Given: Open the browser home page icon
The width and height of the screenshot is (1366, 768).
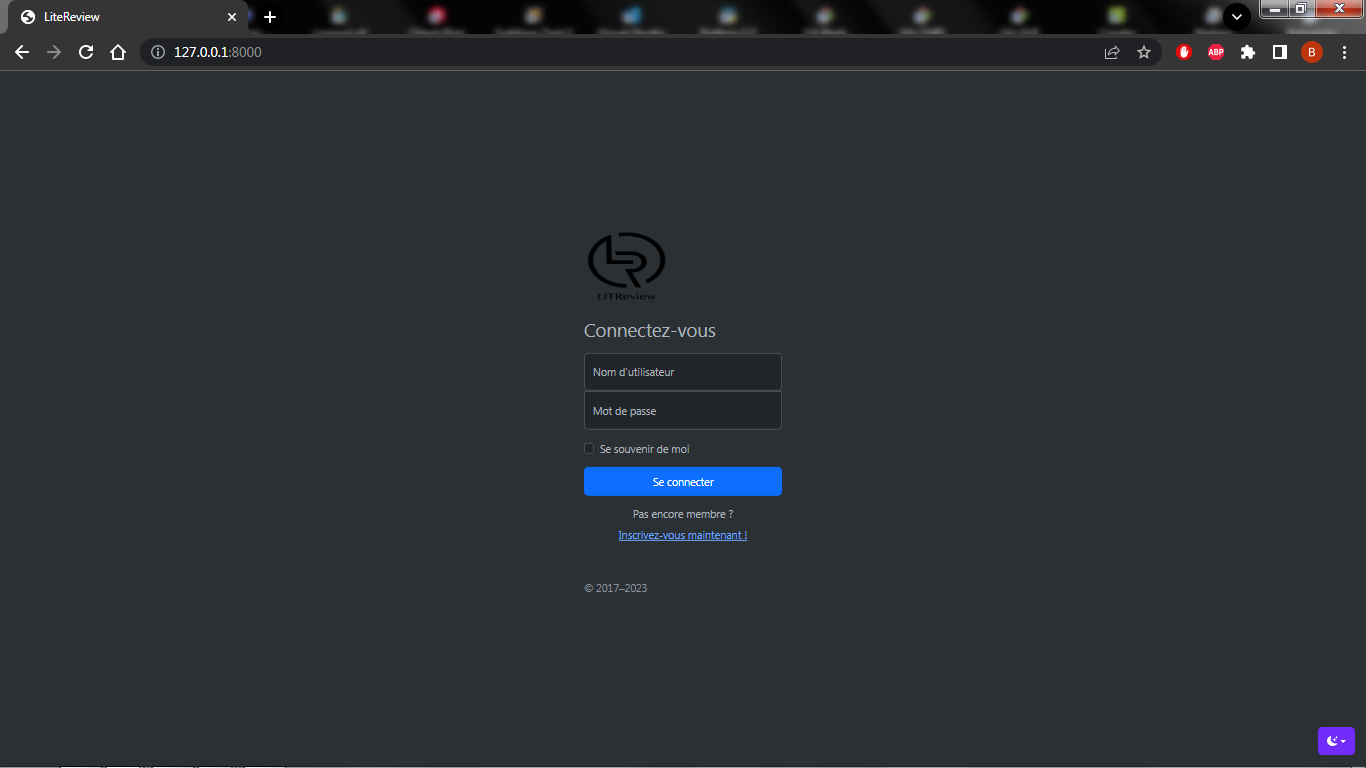Looking at the screenshot, I should point(118,52).
